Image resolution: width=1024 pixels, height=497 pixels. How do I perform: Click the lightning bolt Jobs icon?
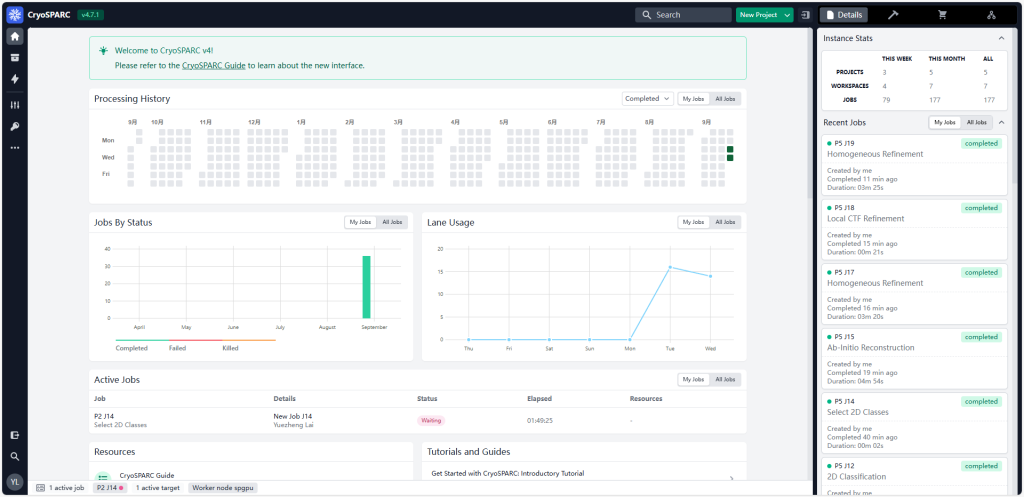coord(14,78)
